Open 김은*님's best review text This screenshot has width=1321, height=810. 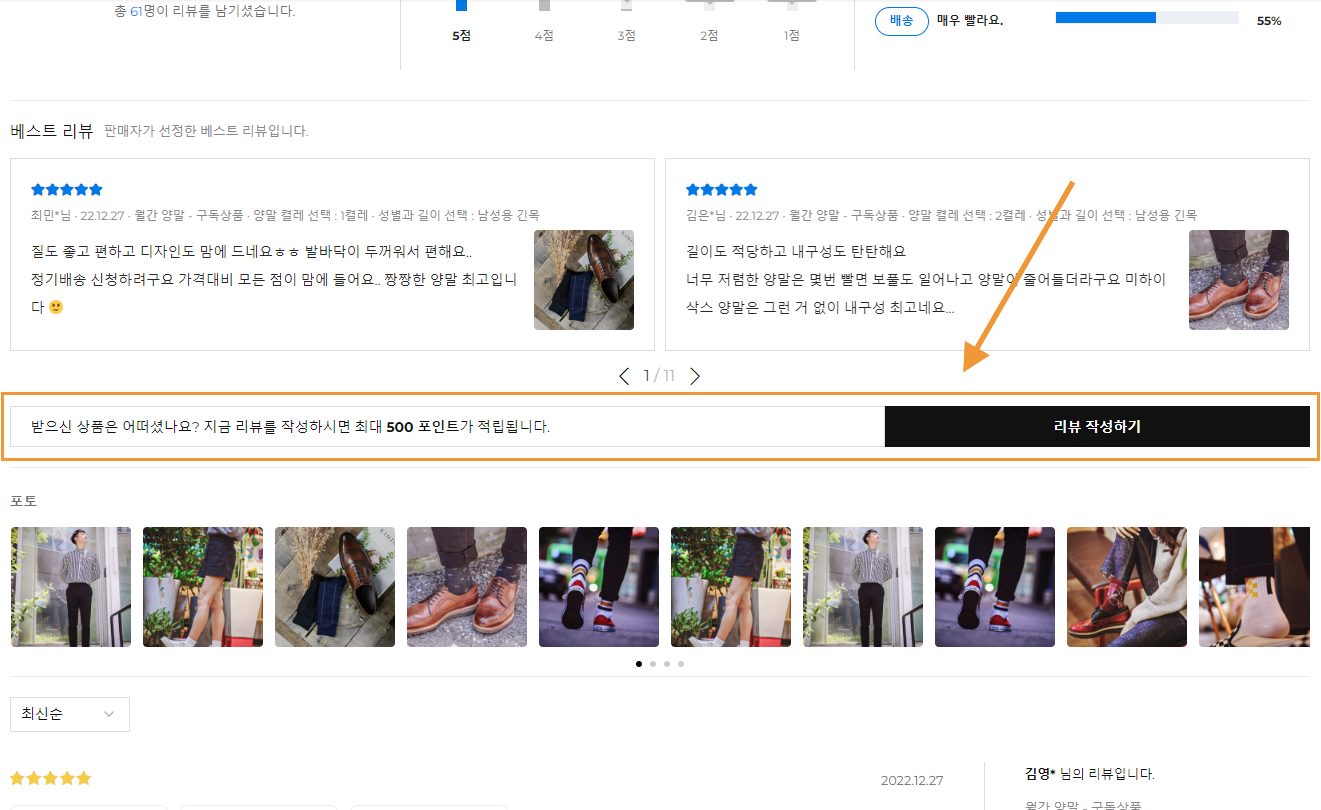pyautogui.click(x=925, y=279)
